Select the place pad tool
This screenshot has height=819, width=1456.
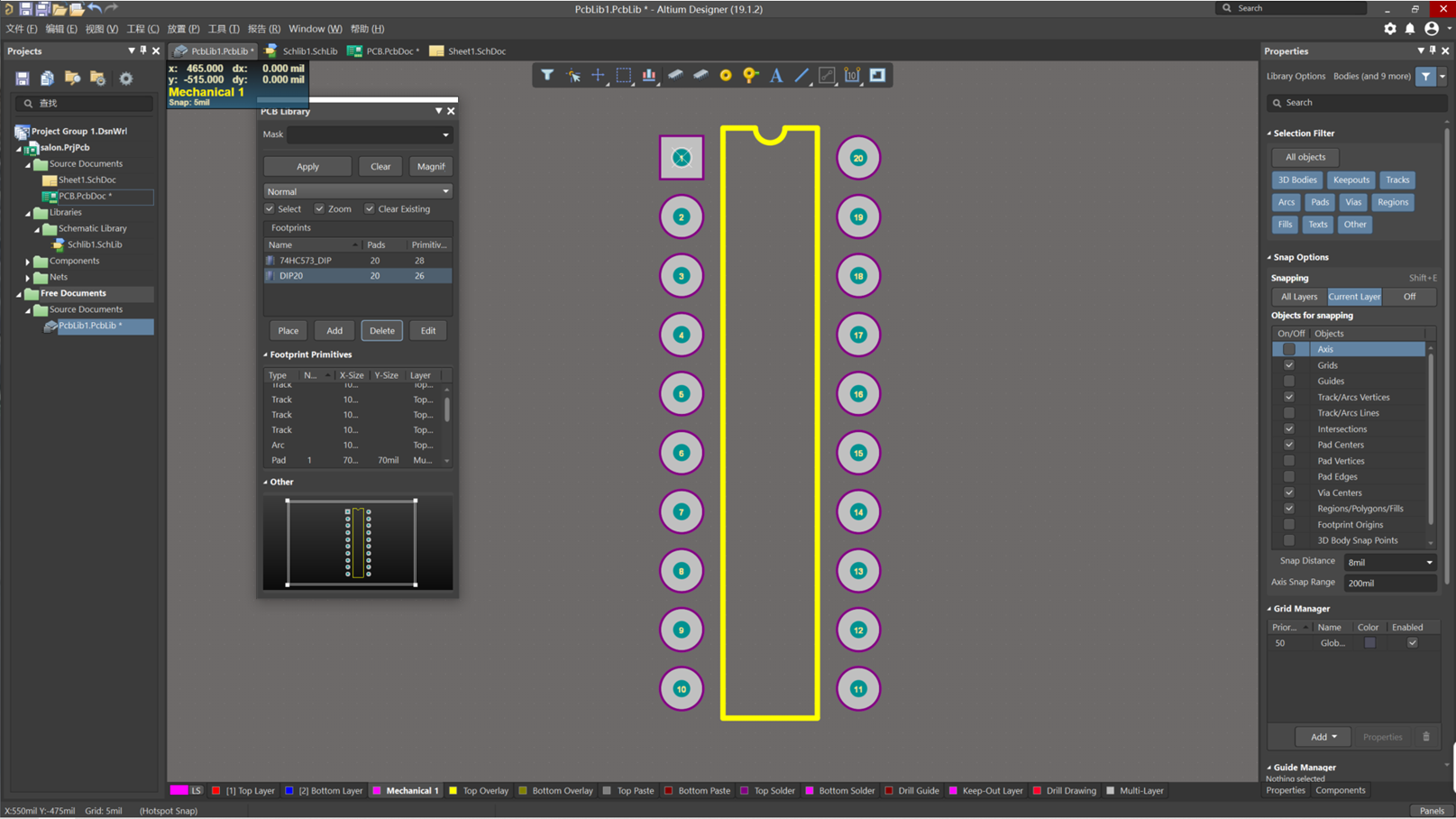pos(726,75)
